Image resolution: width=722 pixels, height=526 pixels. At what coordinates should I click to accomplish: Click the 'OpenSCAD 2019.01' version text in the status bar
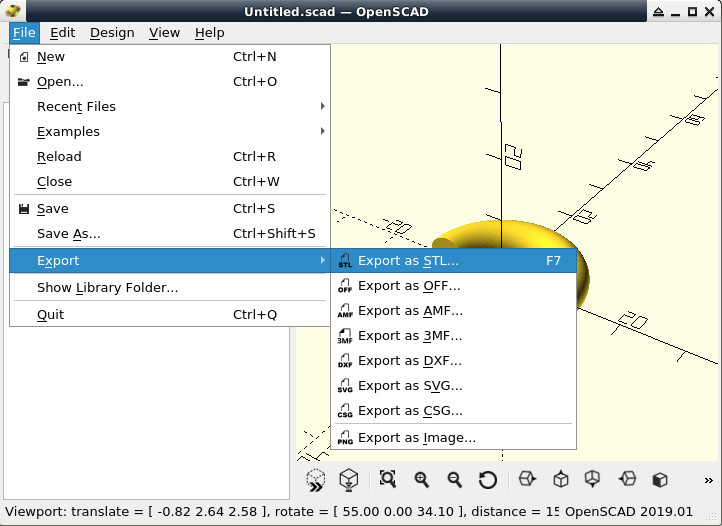[x=629, y=512]
